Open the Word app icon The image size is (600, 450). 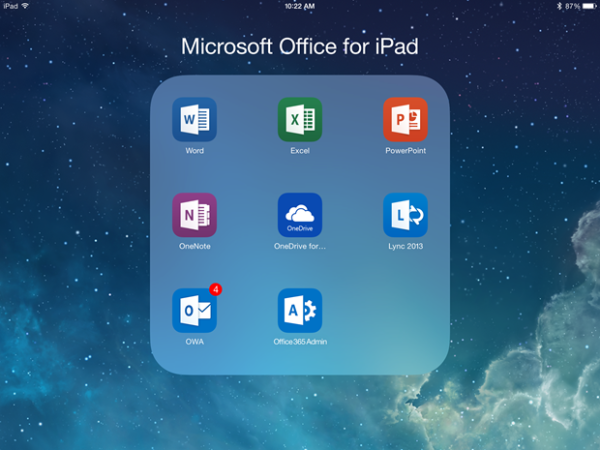click(194, 120)
